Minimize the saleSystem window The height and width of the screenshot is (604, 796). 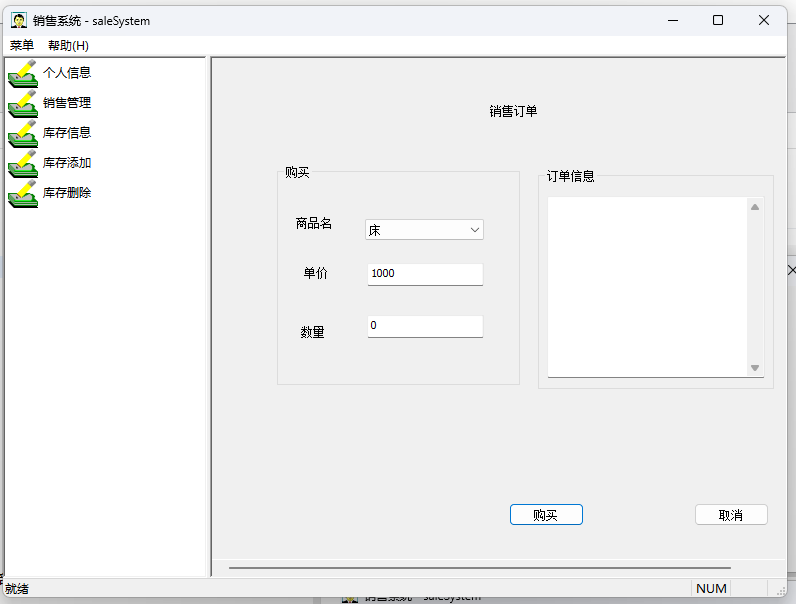(x=673, y=20)
